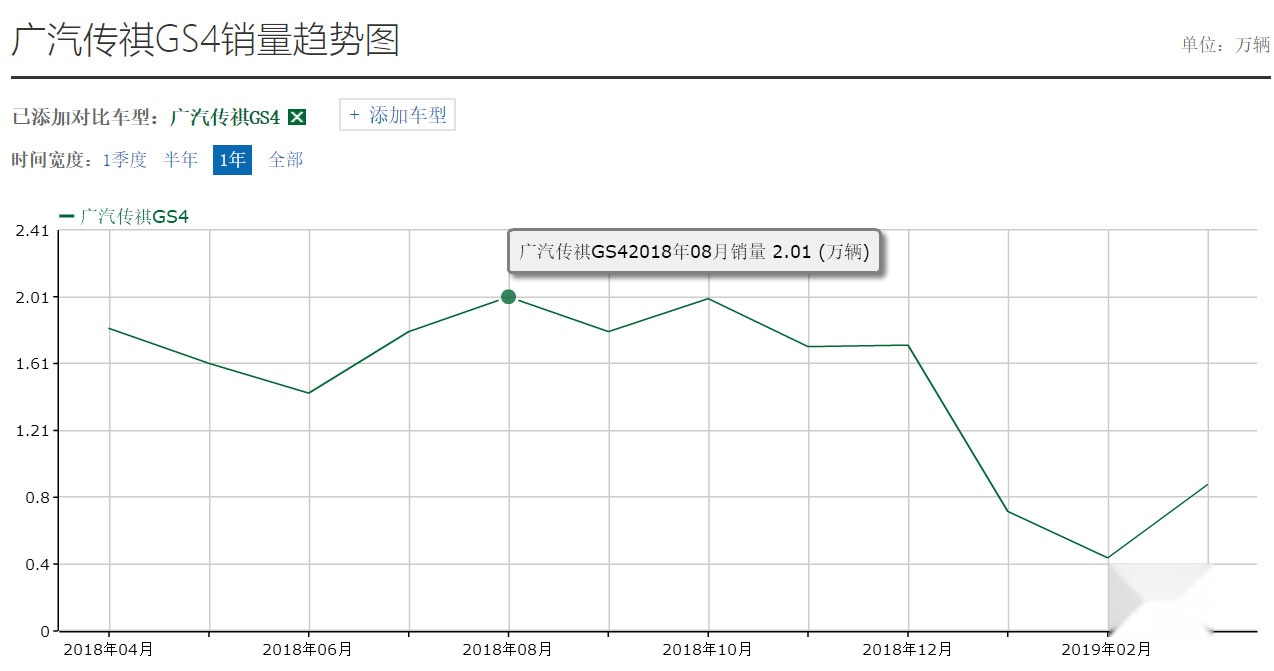Click the 时间宽度 label
Screen dimensions: 1274x671
pyautogui.click(x=52, y=160)
